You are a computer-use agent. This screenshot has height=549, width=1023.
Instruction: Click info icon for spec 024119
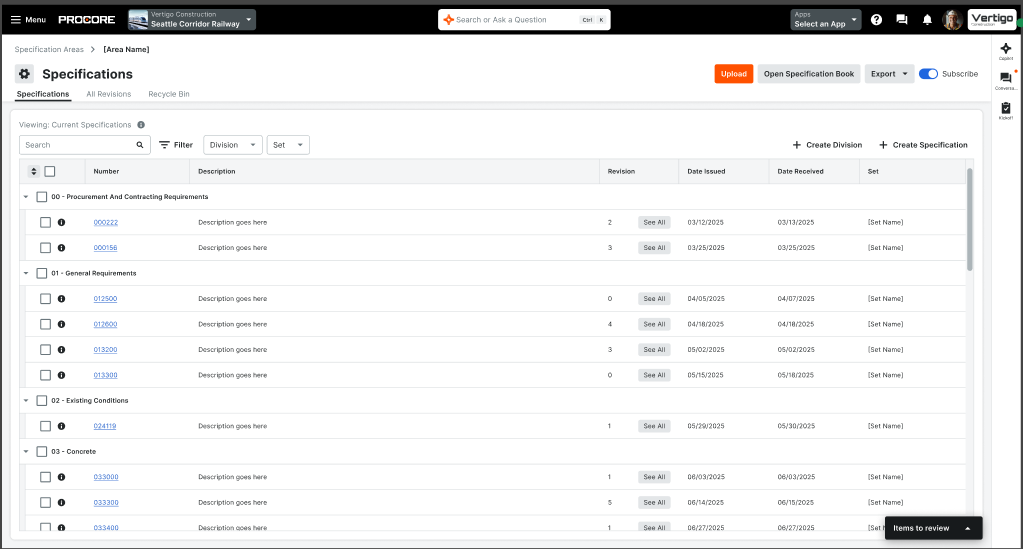tap(61, 426)
